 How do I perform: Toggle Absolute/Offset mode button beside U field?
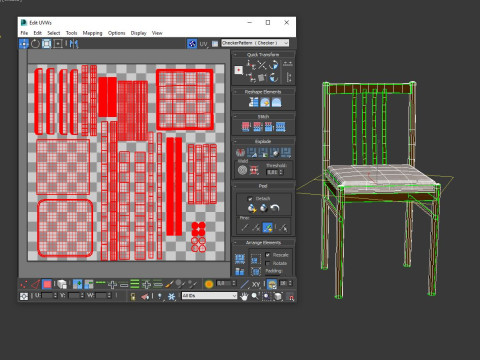tap(24, 296)
